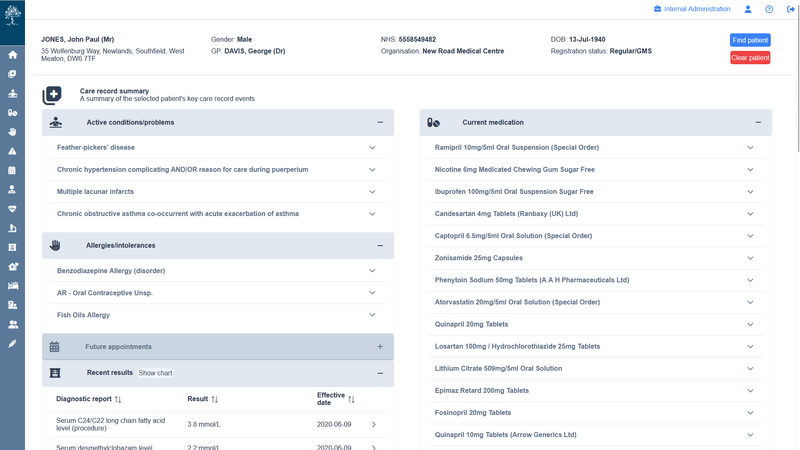The width and height of the screenshot is (800, 450).
Task: Click the Care record summary header icon
Action: click(52, 95)
